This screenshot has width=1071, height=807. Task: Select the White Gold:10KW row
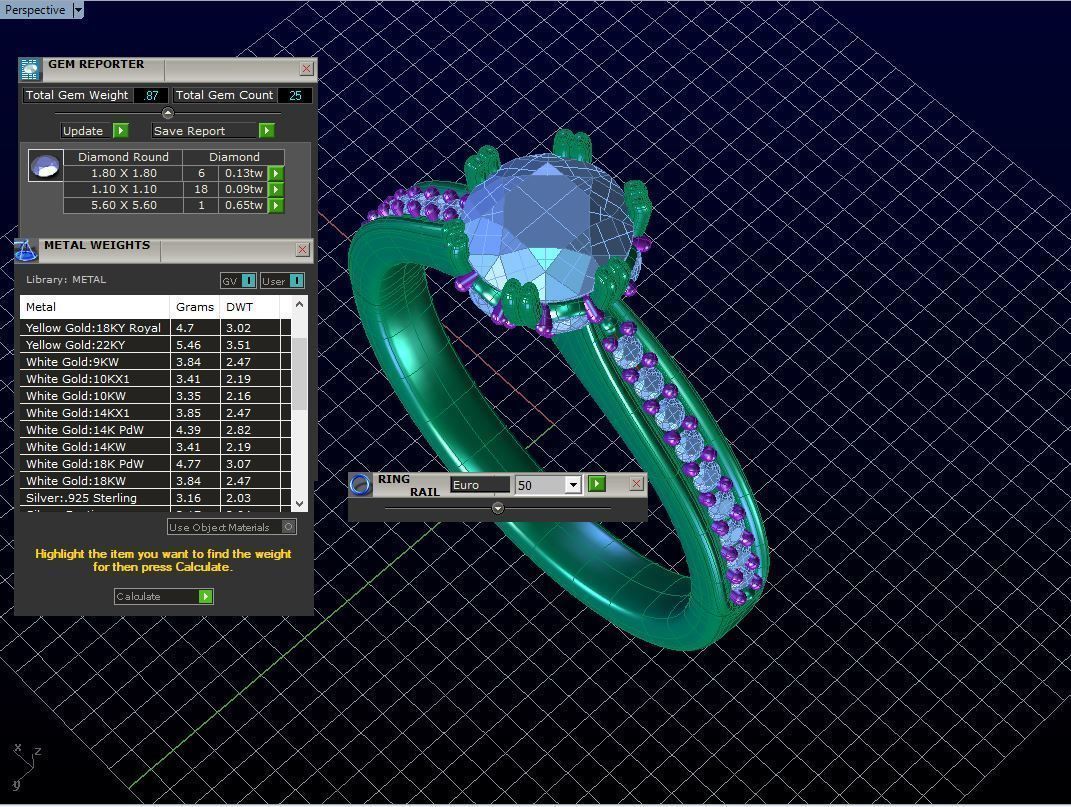[156, 396]
